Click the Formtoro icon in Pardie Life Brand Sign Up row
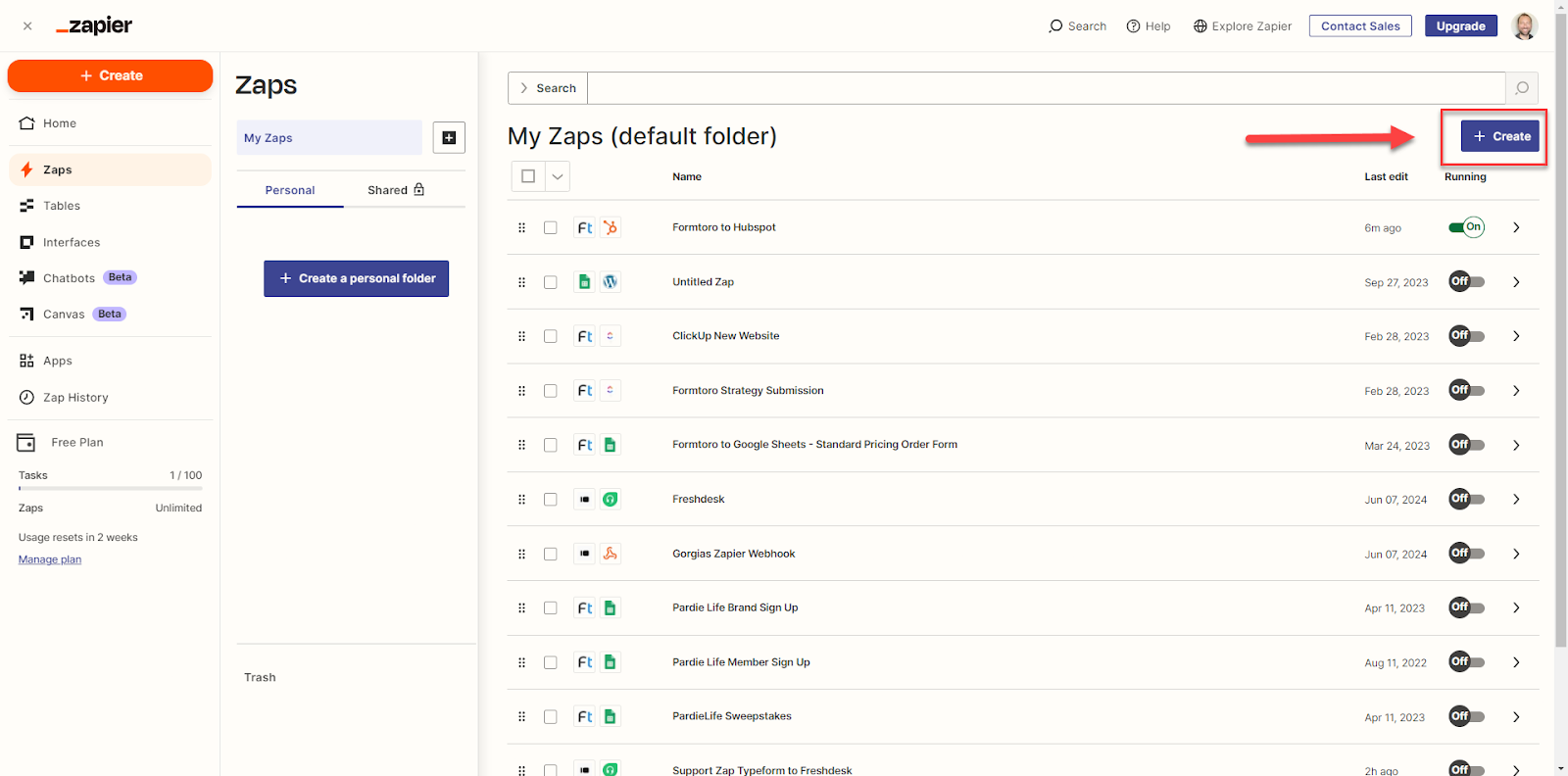Screen dimensions: 1568x776 click(x=584, y=608)
